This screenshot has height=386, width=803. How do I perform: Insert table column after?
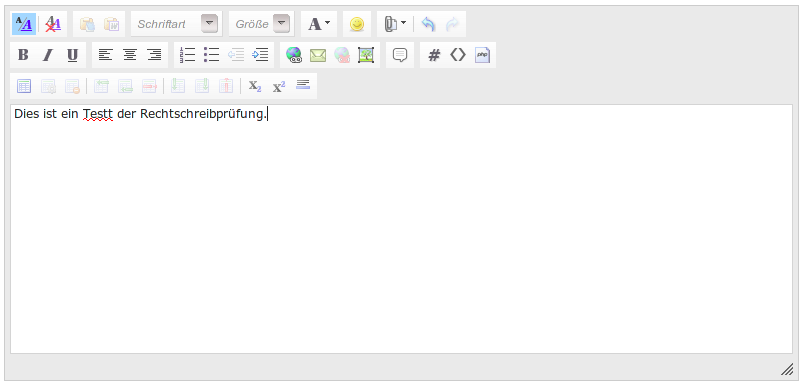[202, 86]
